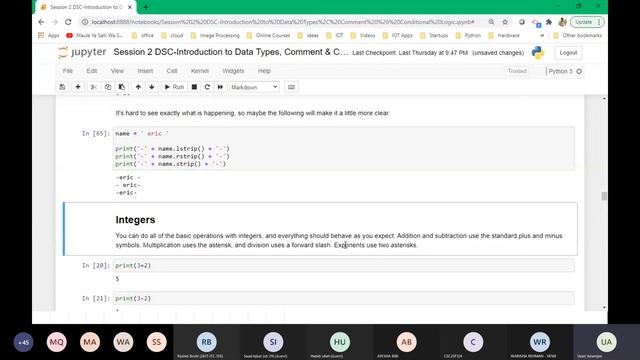
Task: Select participant avatar UA
Action: coord(606,342)
